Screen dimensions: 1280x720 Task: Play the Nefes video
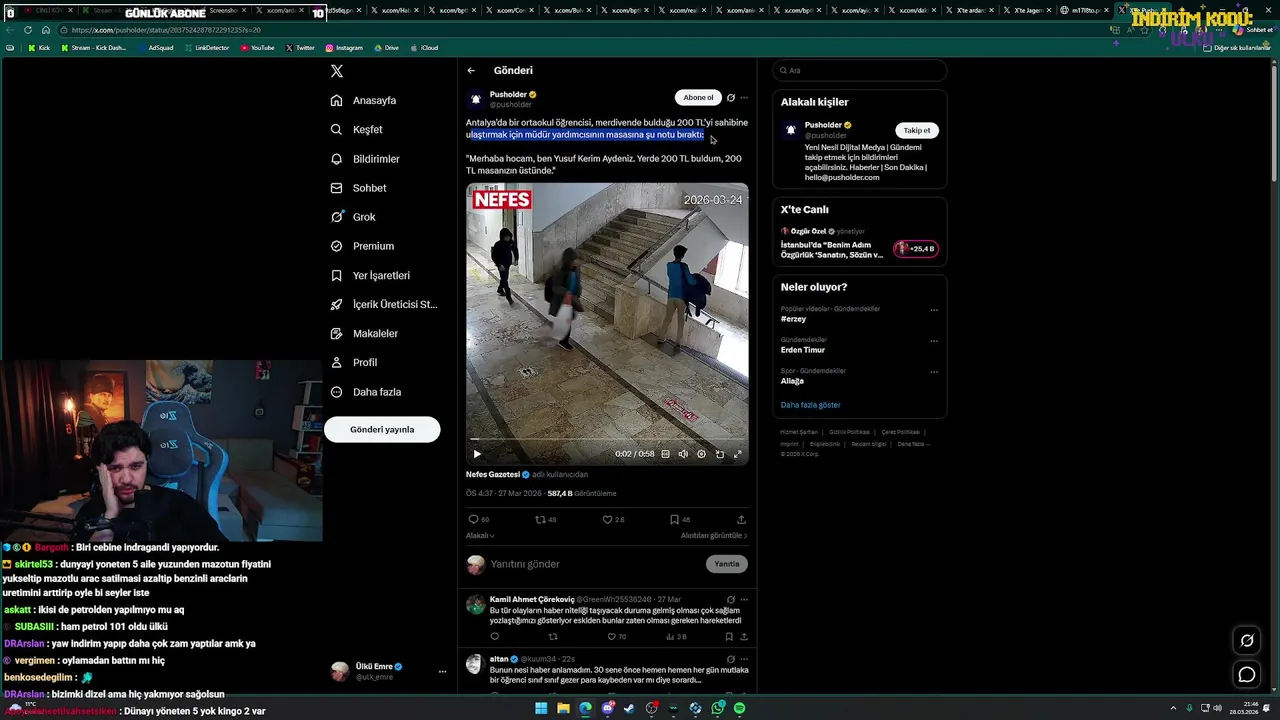[477, 454]
